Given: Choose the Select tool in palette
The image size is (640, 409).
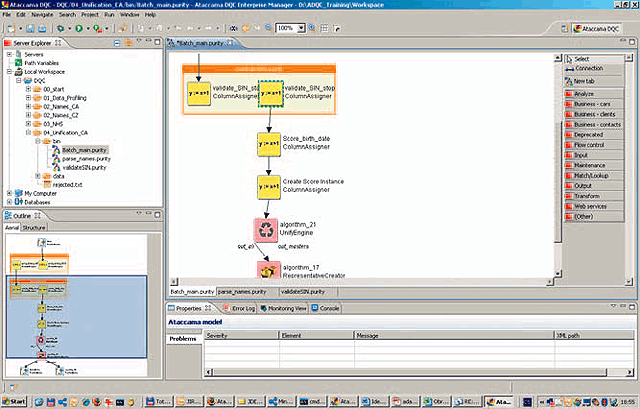Looking at the screenshot, I should [593, 59].
